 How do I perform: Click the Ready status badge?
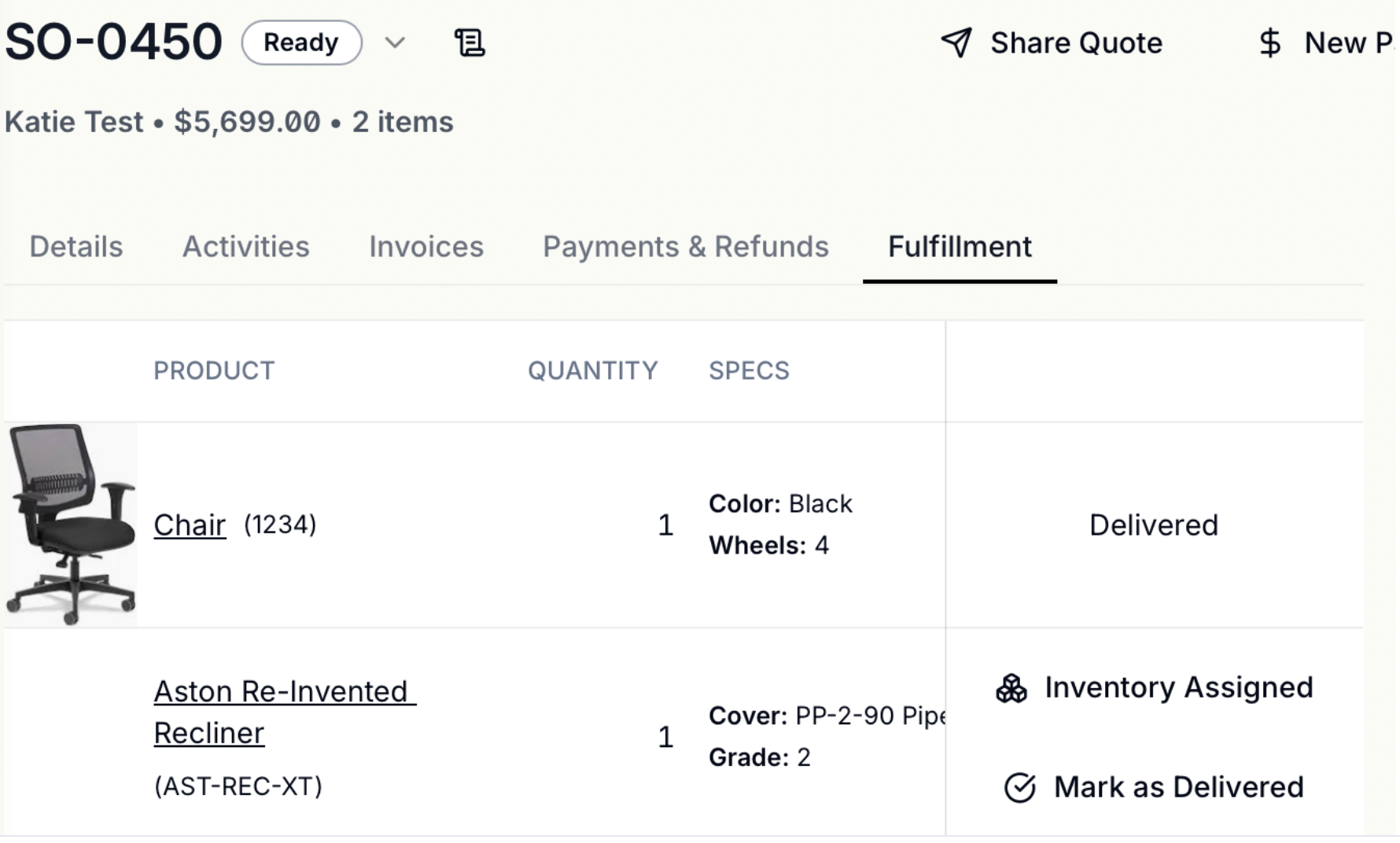point(301,42)
